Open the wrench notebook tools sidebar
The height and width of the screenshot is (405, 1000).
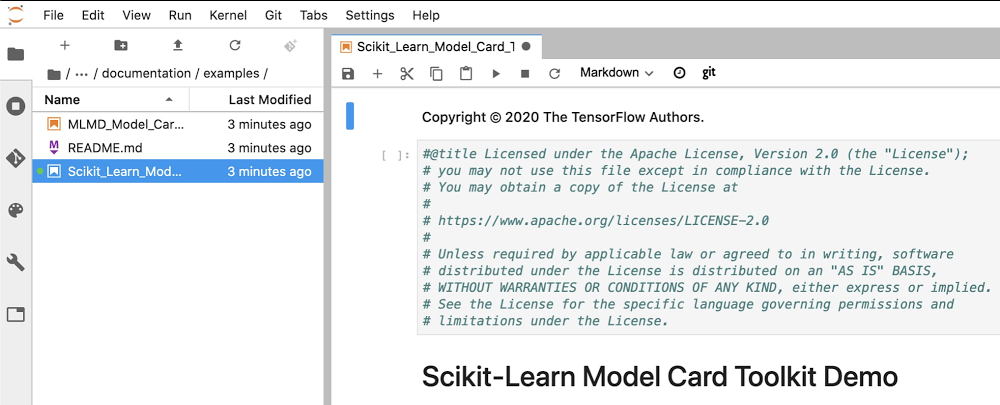pos(16,262)
